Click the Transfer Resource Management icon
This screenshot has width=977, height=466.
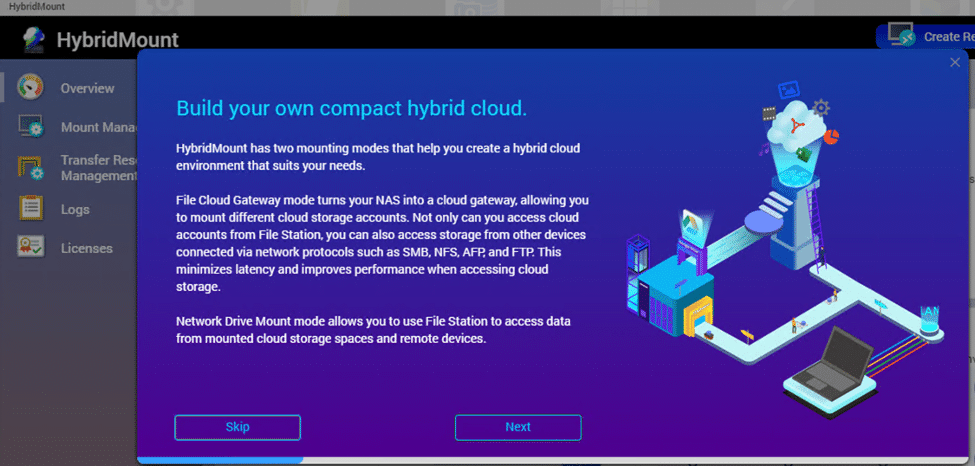point(31,168)
